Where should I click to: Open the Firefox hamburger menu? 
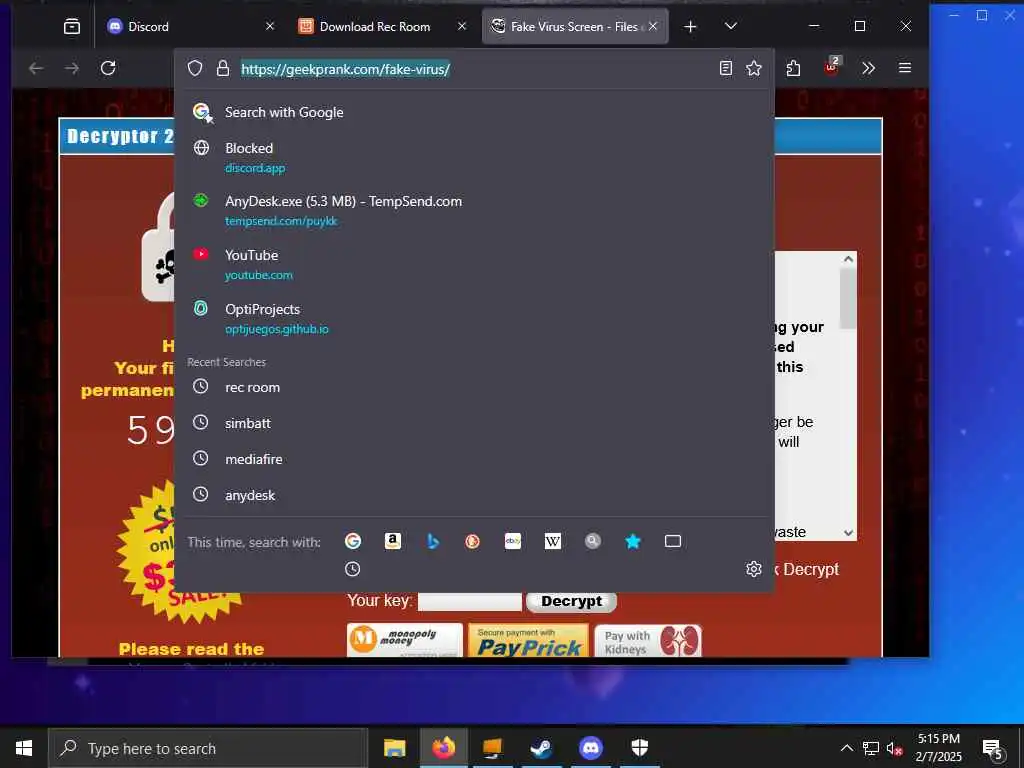(x=904, y=68)
